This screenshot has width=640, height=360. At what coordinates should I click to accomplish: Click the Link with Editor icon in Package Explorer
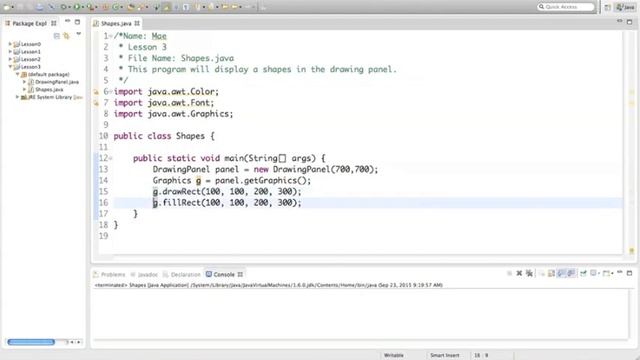(67, 36)
